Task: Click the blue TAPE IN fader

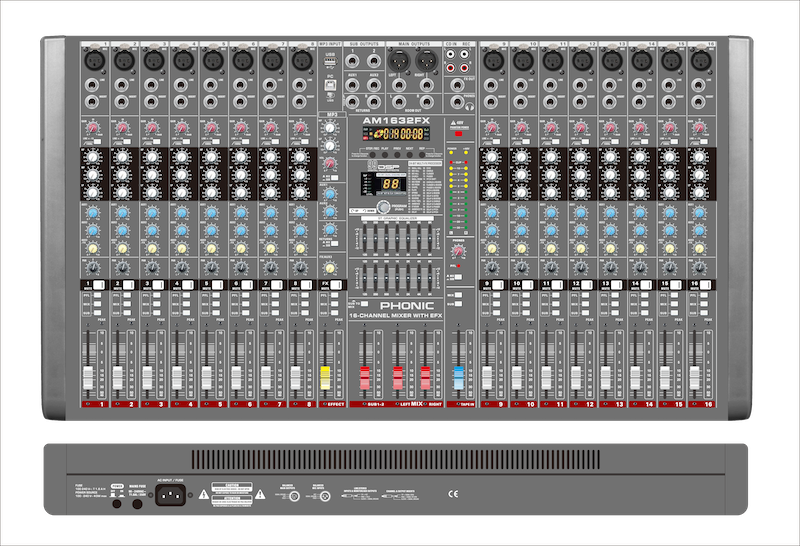Action: (x=458, y=378)
